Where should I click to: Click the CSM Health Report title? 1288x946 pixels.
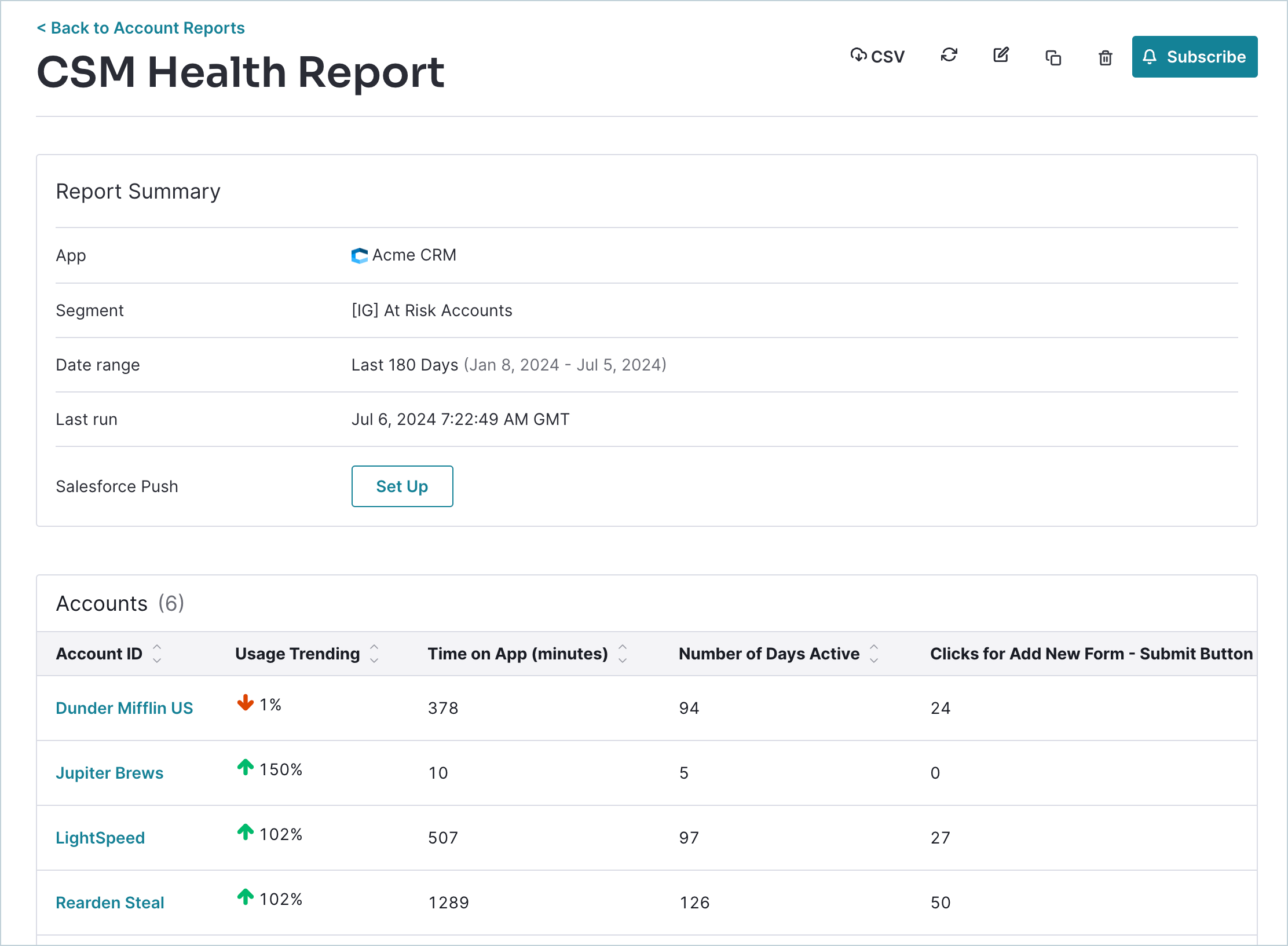point(240,72)
